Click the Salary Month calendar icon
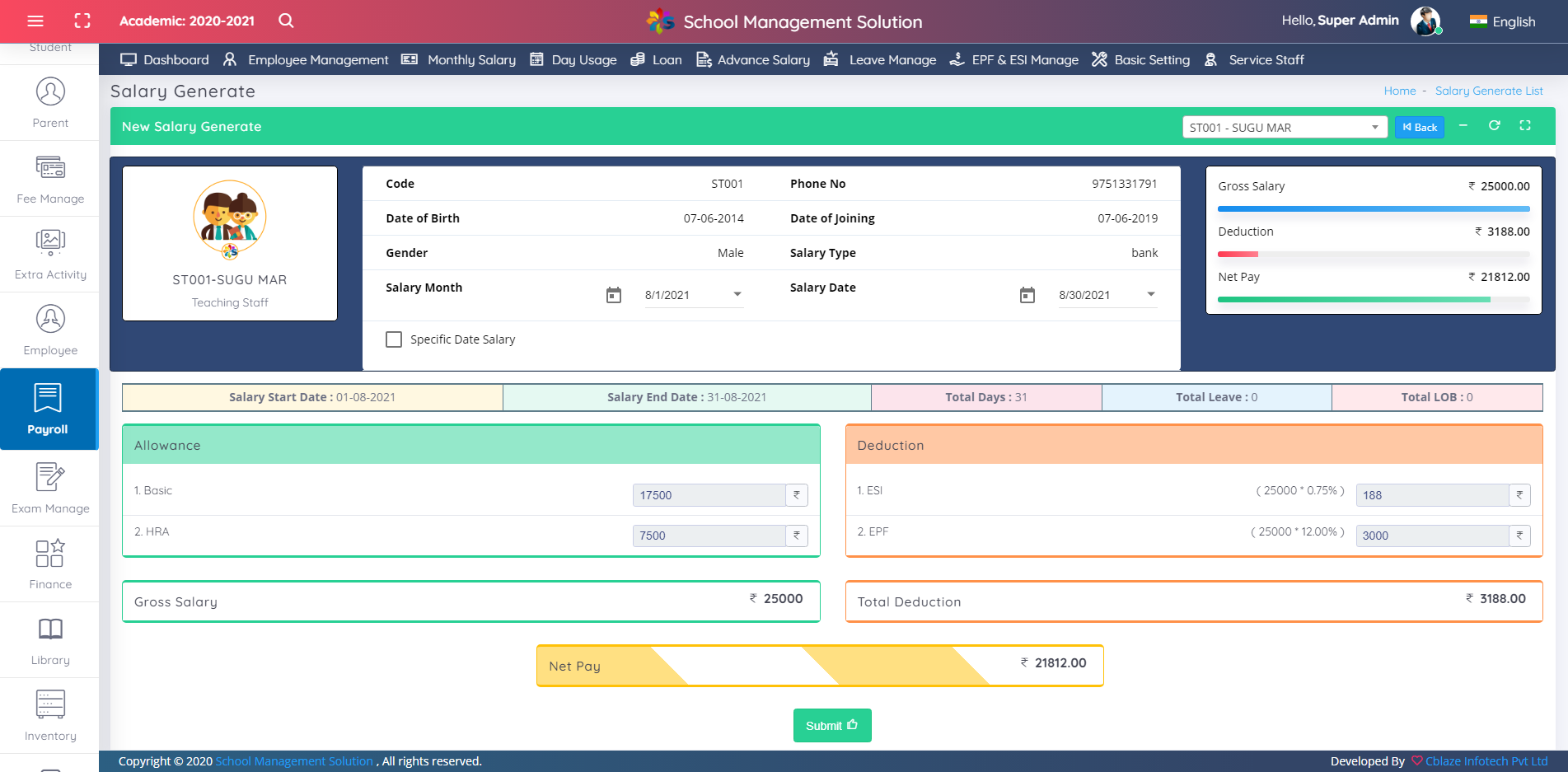 [614, 295]
